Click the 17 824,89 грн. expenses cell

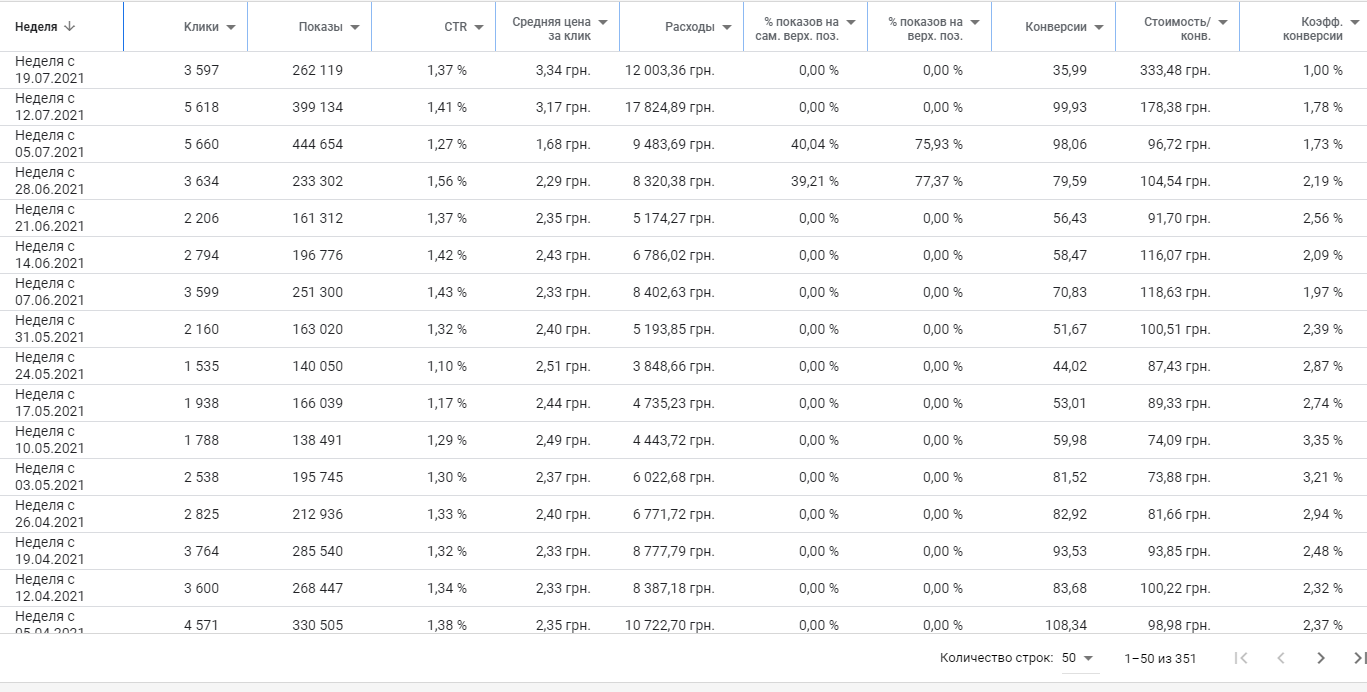point(669,107)
